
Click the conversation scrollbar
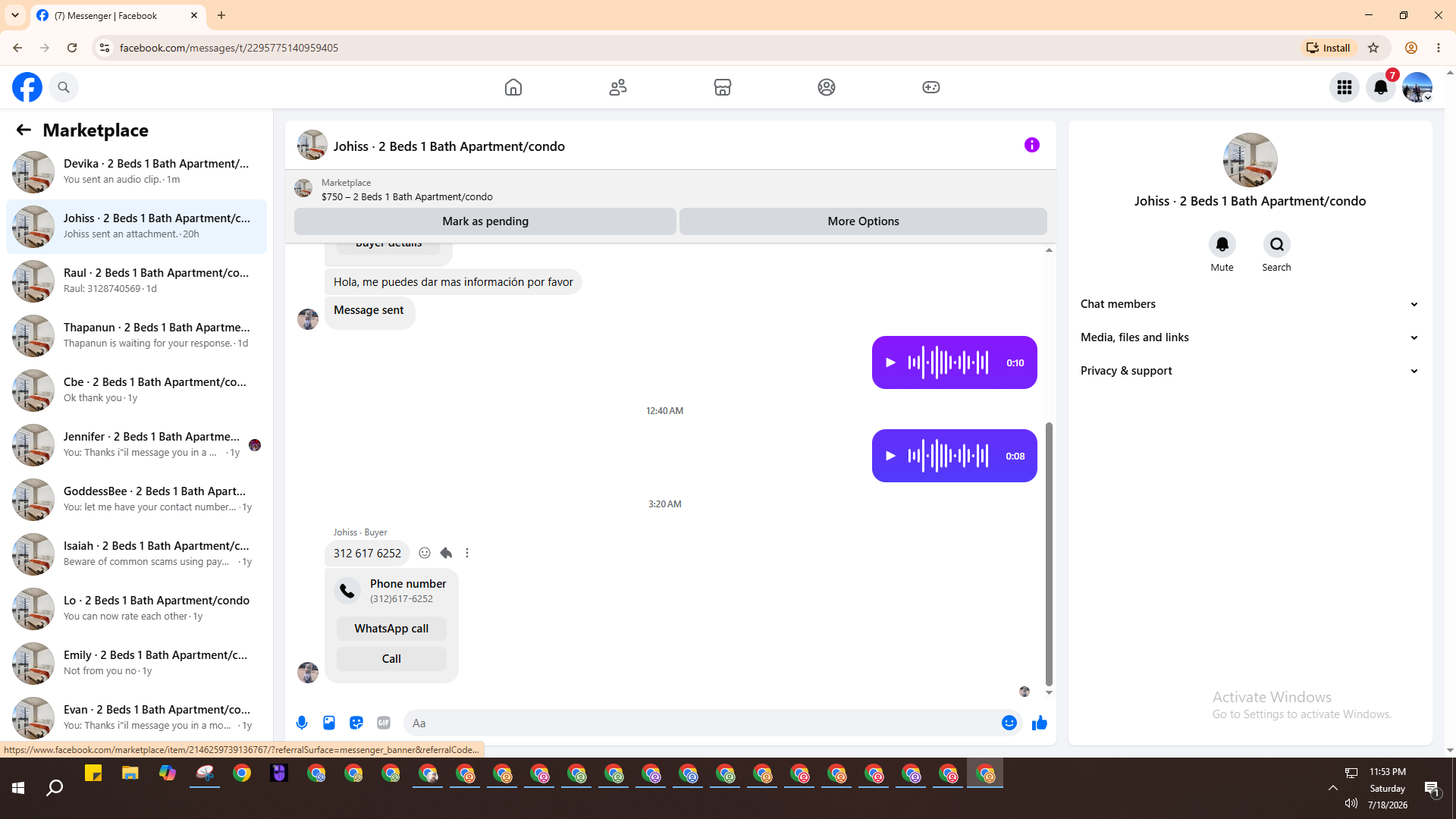click(1050, 554)
